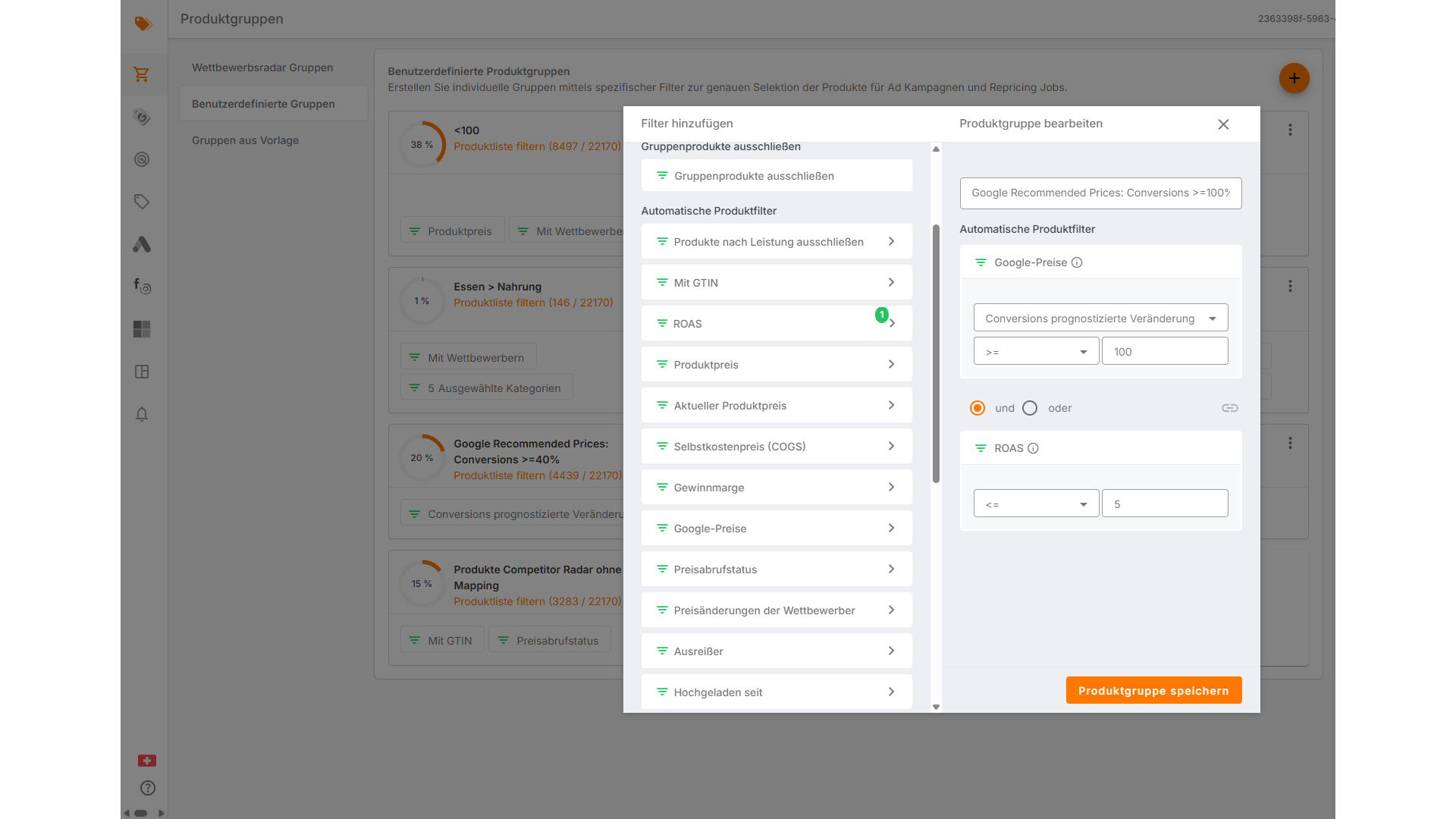Click the Google-Preise value field containing 100
The height and width of the screenshot is (819, 1456).
(x=1165, y=351)
